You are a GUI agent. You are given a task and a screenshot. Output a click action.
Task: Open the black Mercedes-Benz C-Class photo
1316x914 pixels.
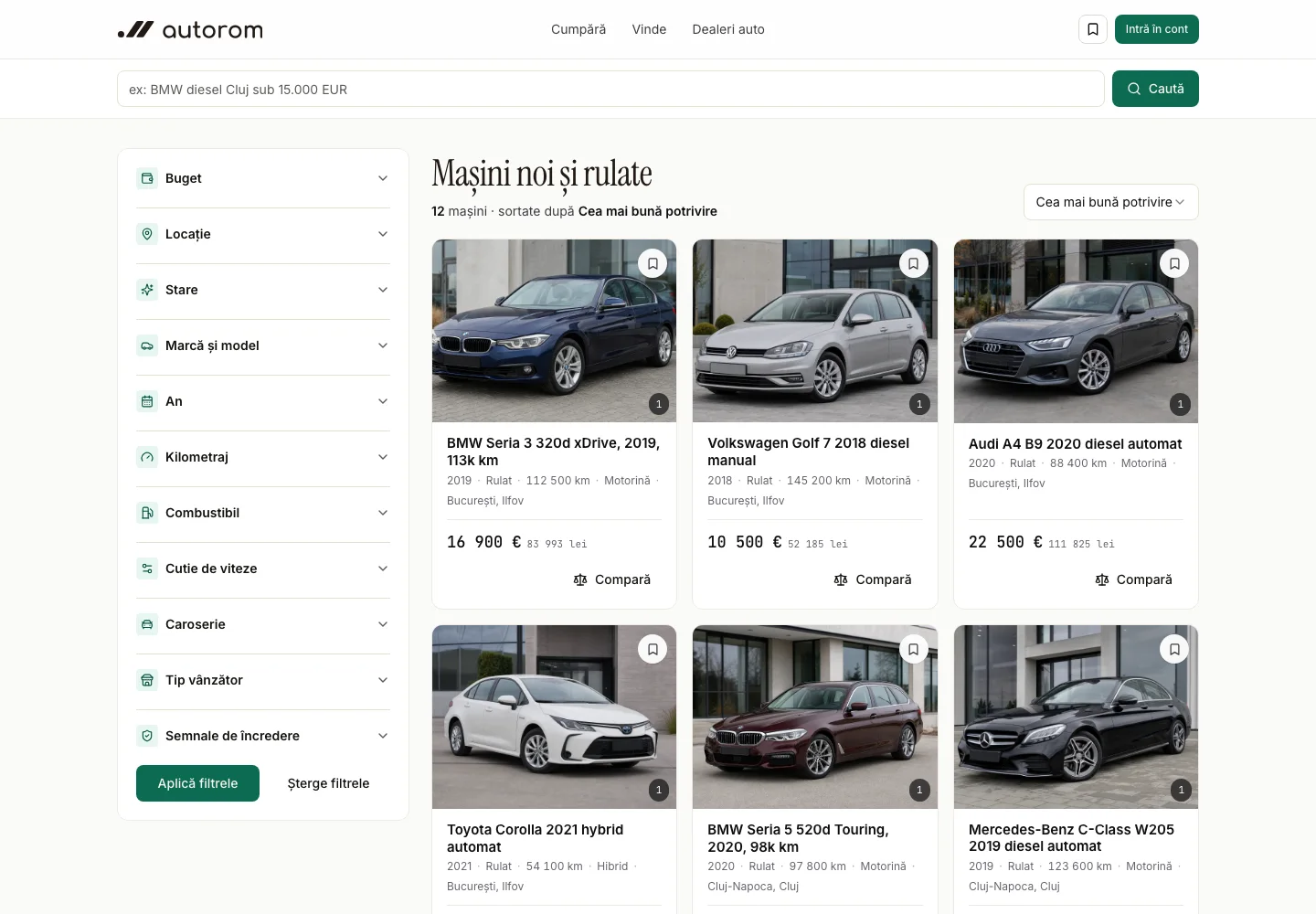[1076, 717]
